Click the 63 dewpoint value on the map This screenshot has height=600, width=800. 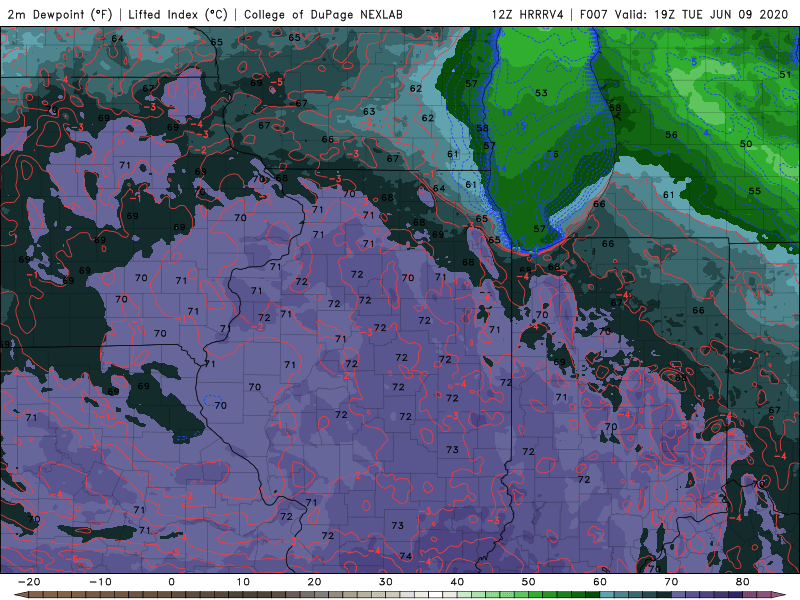coord(369,111)
